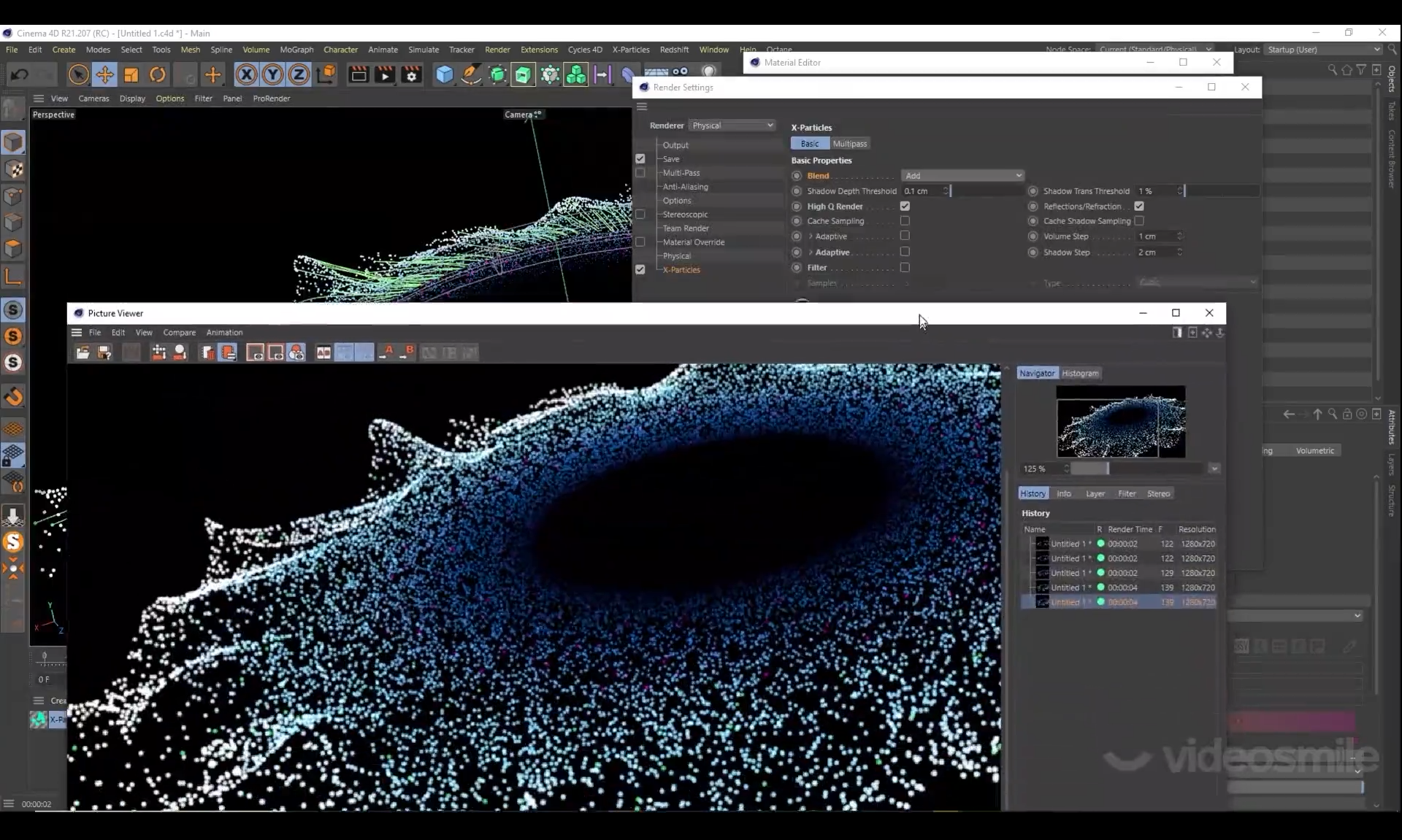
Task: Select Anti-Aliasing in render settings list
Action: [x=685, y=187]
